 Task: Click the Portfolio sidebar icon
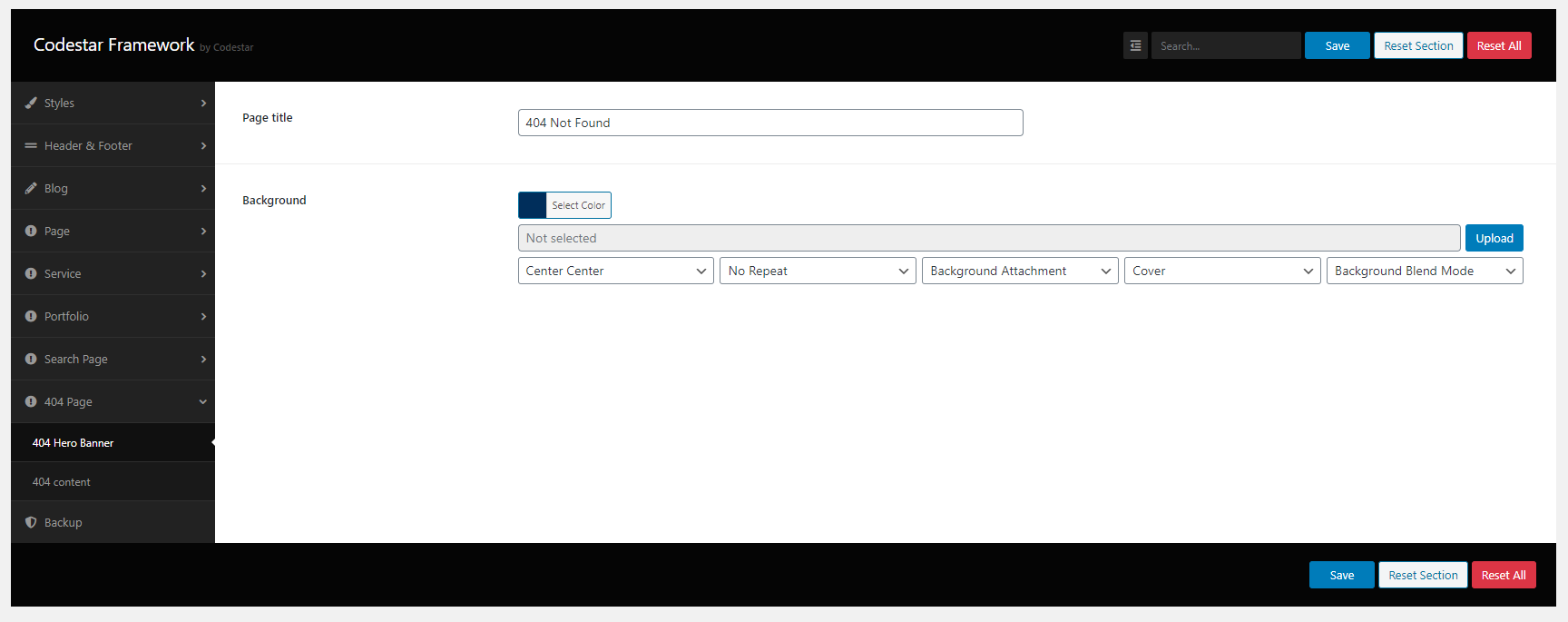(31, 316)
